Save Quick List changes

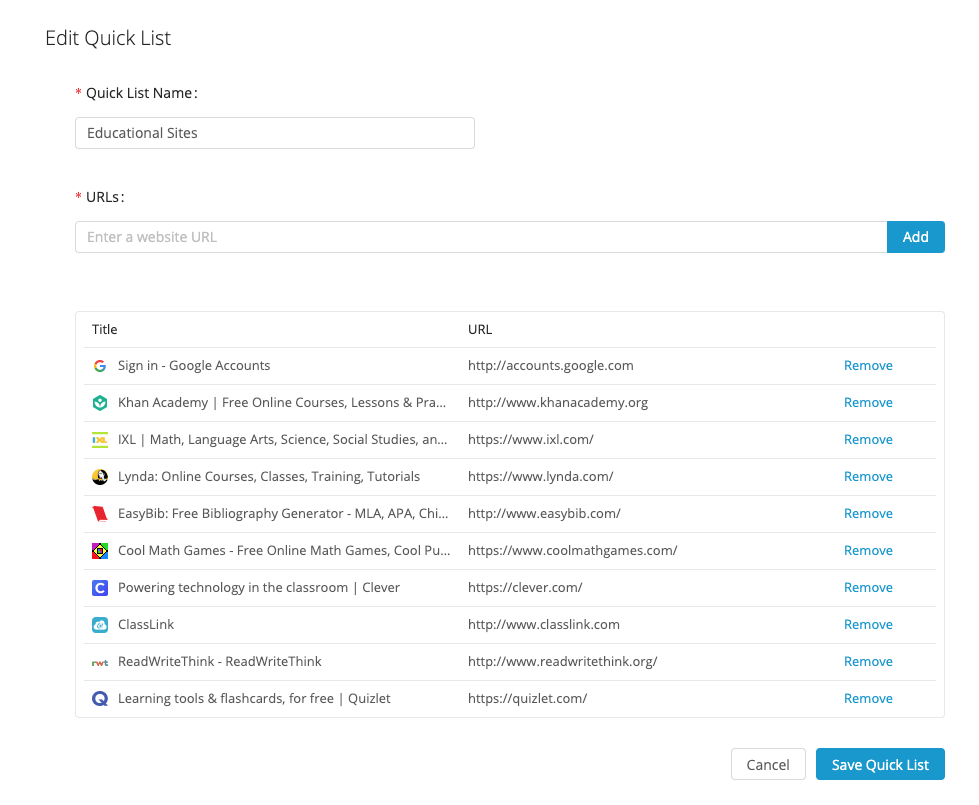tap(880, 764)
